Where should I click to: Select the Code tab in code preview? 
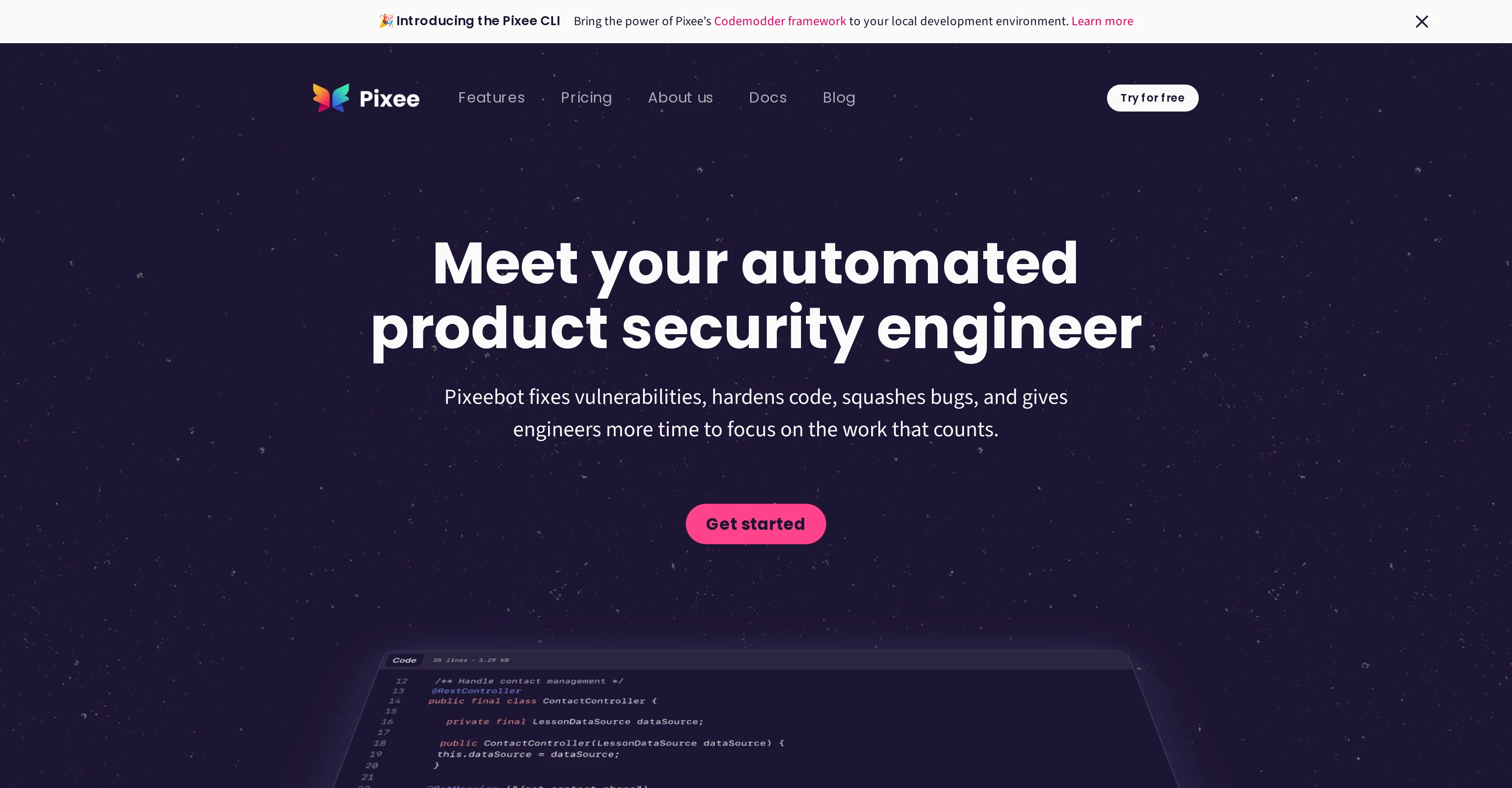click(405, 660)
